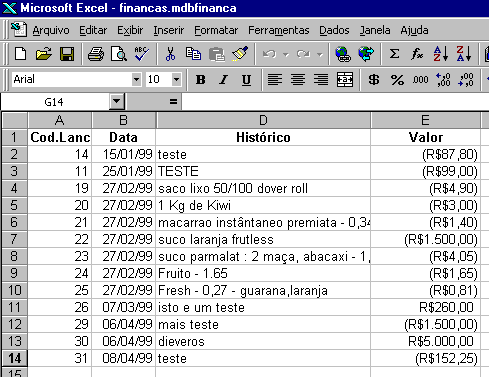489x377 pixels.
Task: Open the Inserir menu
Action: coord(169,30)
